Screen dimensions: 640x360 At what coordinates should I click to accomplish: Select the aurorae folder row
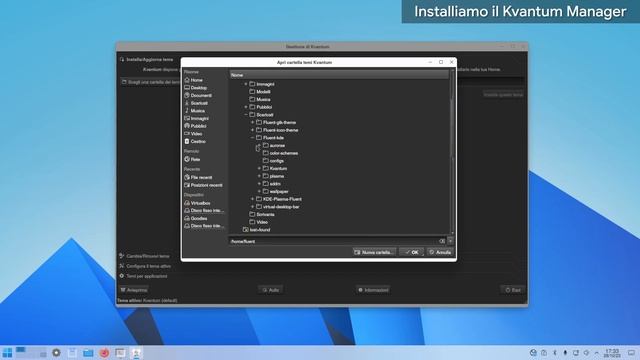tap(273, 145)
